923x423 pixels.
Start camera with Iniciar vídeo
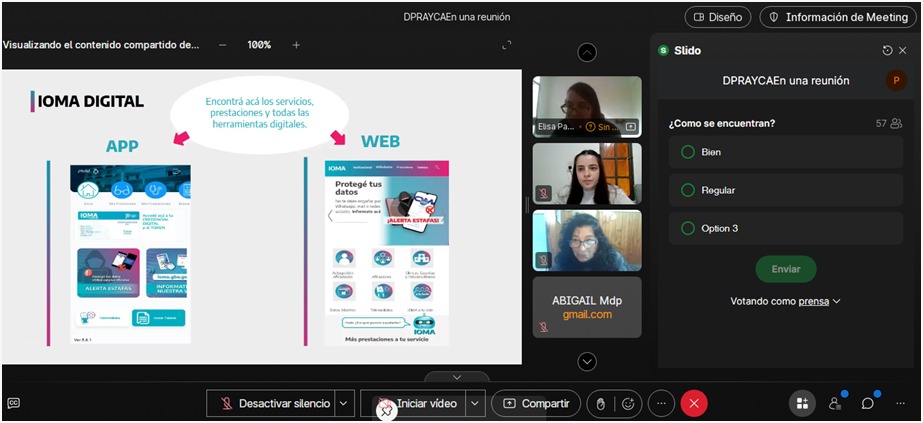point(413,403)
